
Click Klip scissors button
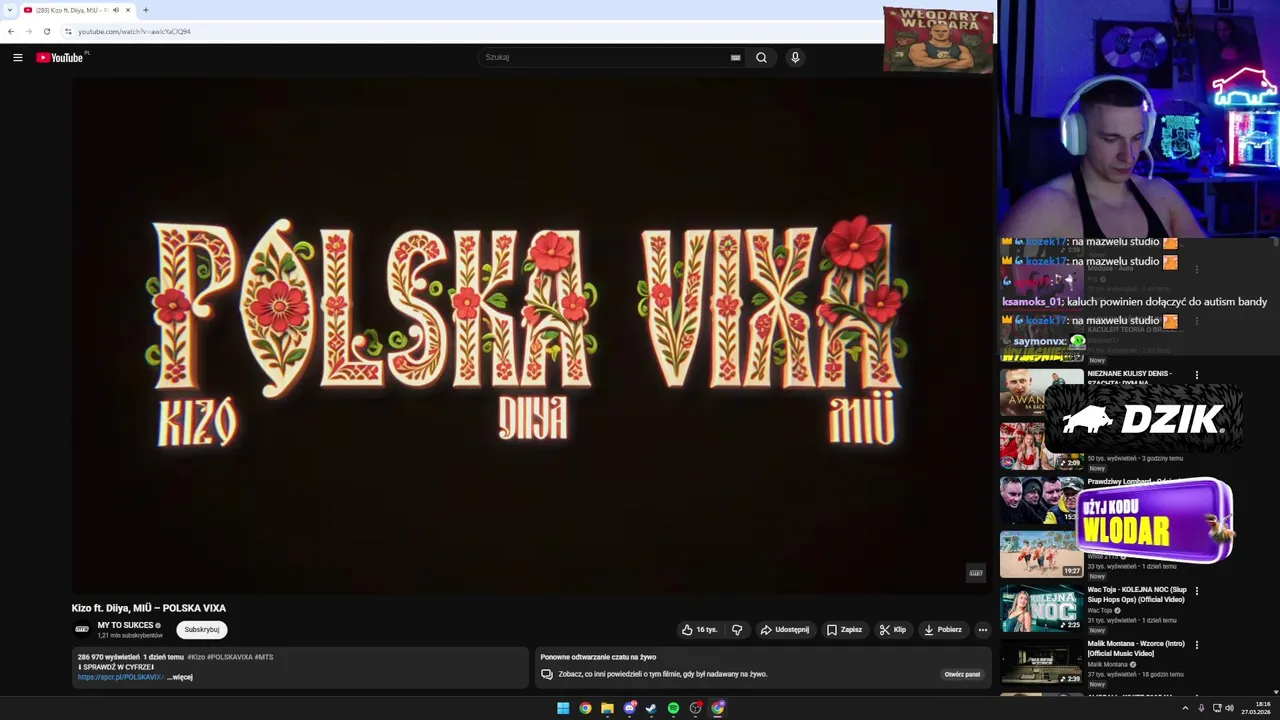tap(893, 630)
